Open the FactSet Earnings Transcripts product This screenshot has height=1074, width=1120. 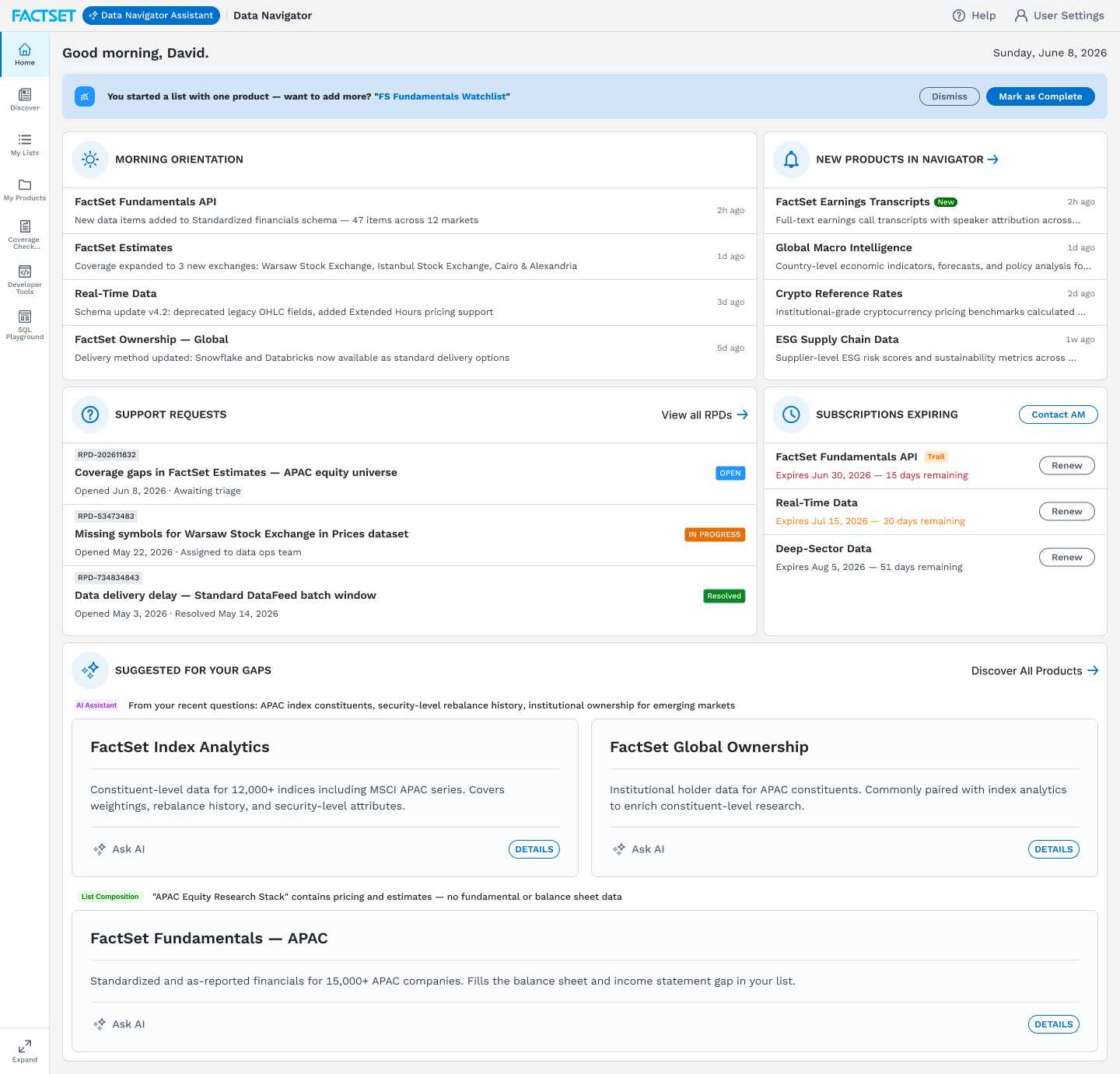coord(935,211)
